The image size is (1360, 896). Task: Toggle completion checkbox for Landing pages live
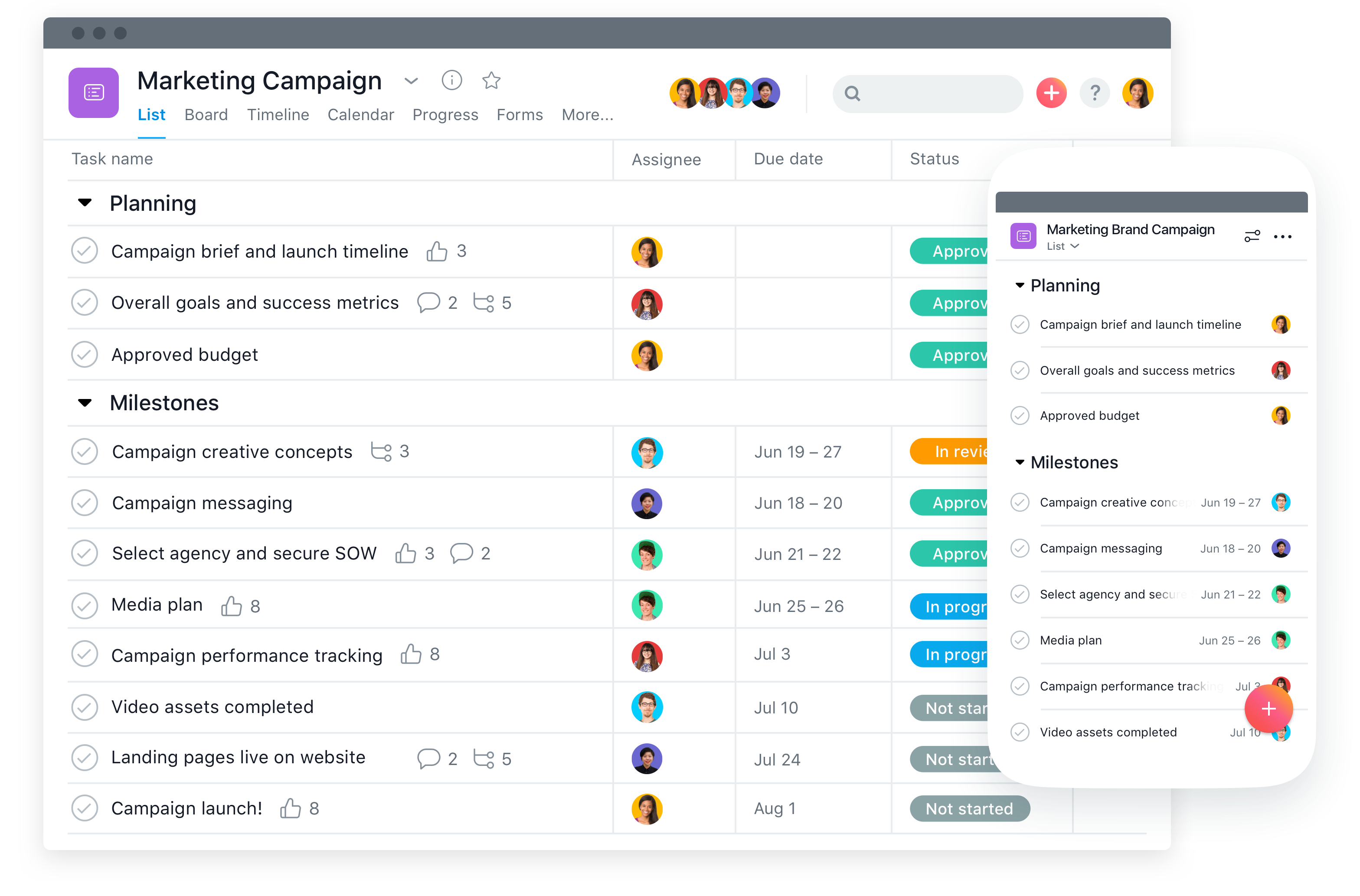coord(85,756)
